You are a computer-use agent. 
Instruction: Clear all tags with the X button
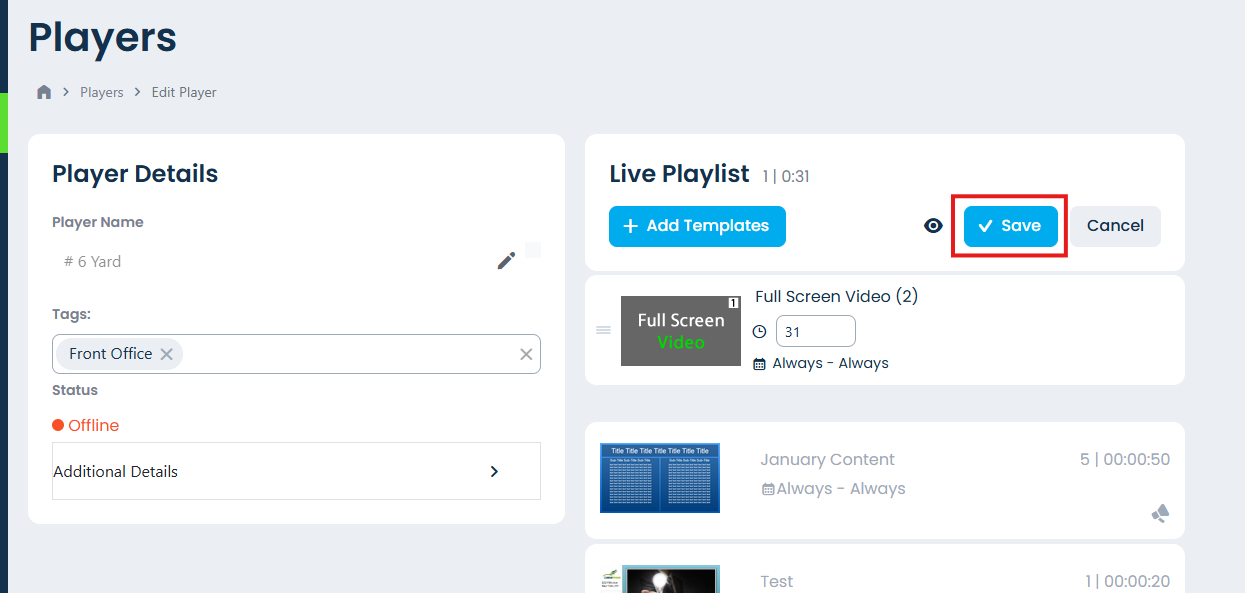pos(526,354)
